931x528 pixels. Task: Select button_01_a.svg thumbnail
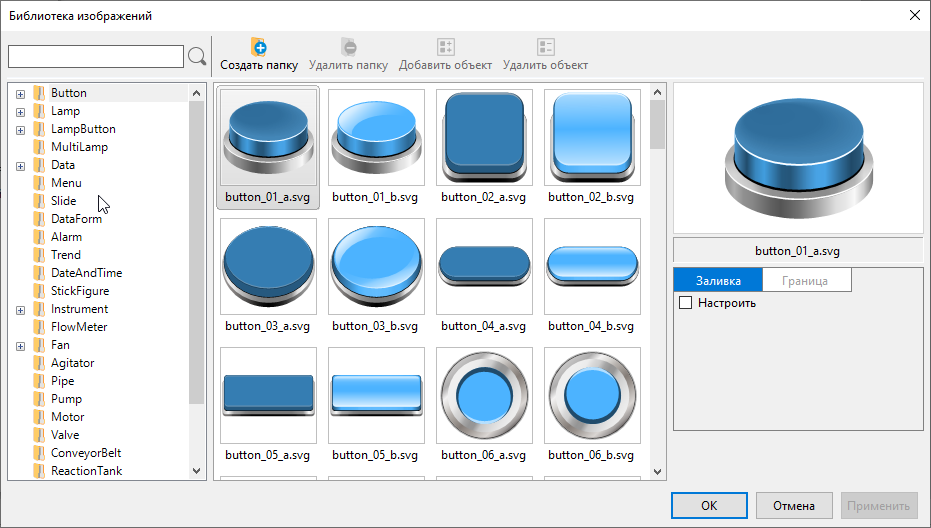click(x=268, y=137)
